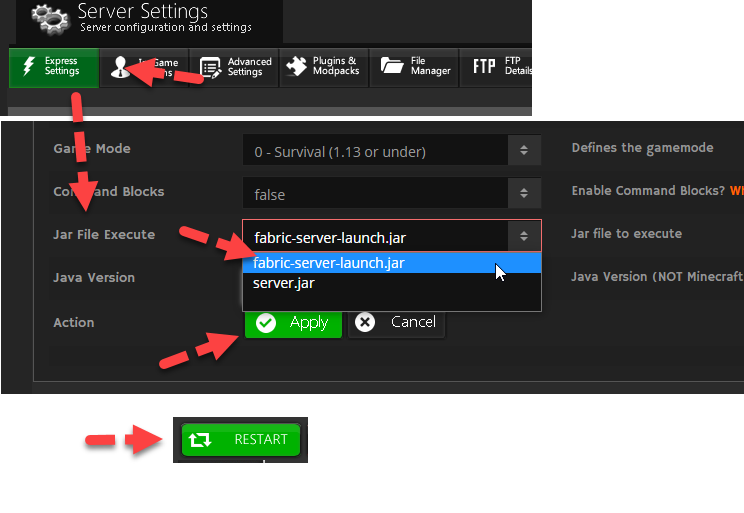The image size is (744, 513).
Task: Click the Game Mode dropdown arrow
Action: pos(524,150)
